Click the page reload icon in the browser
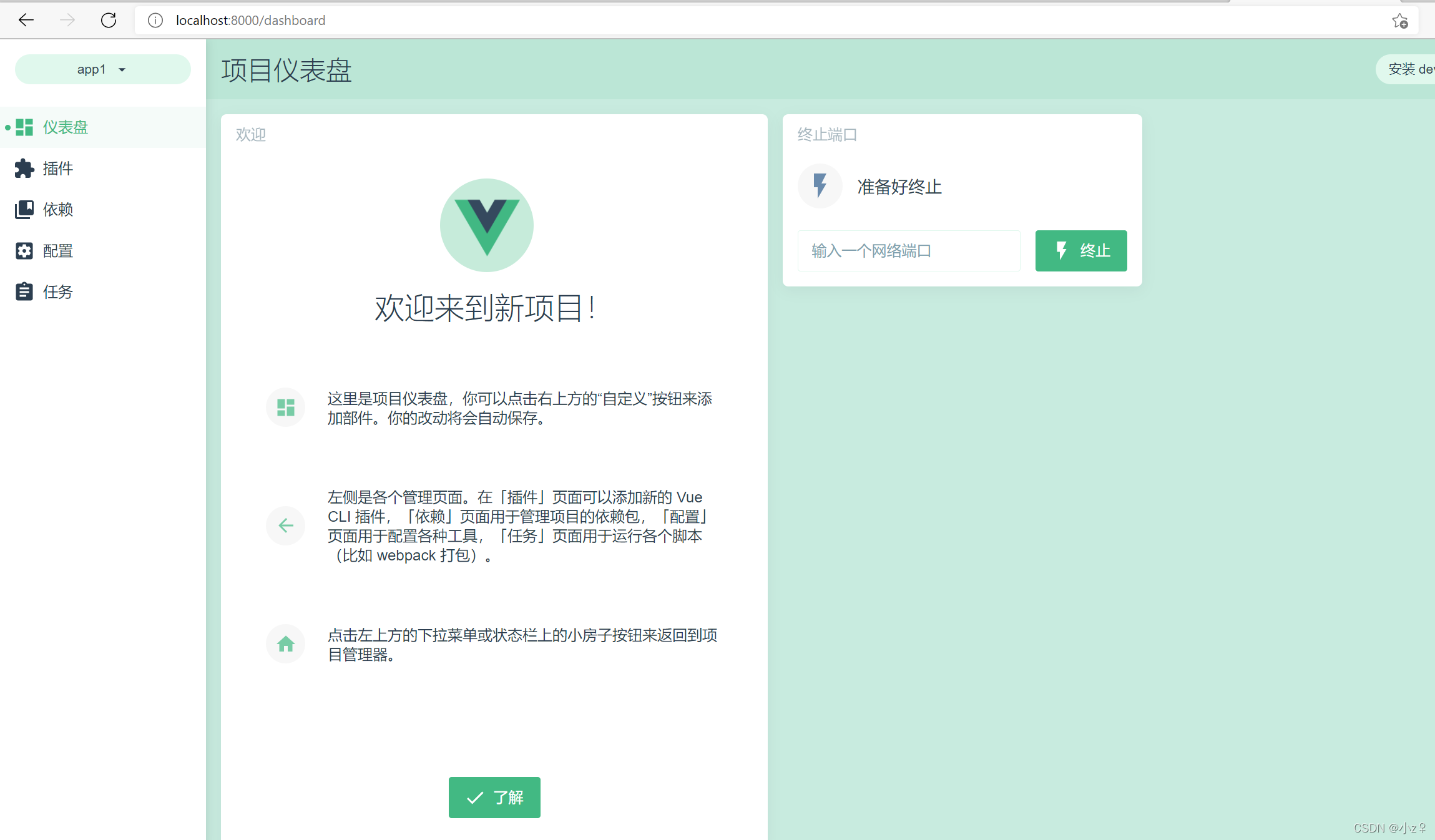This screenshot has height=840, width=1435. [x=109, y=20]
